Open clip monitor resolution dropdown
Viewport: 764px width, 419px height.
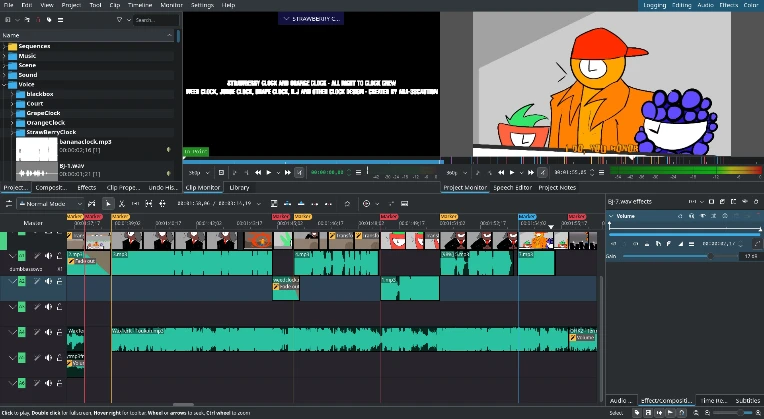[x=199, y=172]
